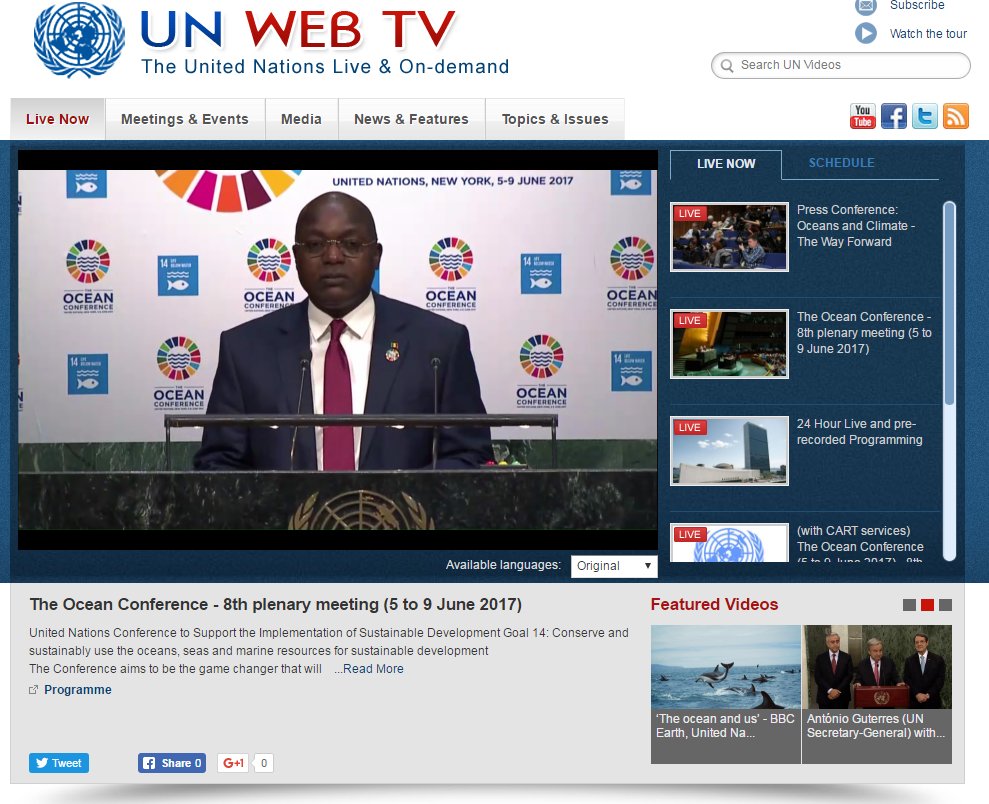The height and width of the screenshot is (804, 989).
Task: Select the LIVE NOW panel tab
Action: coord(726,164)
